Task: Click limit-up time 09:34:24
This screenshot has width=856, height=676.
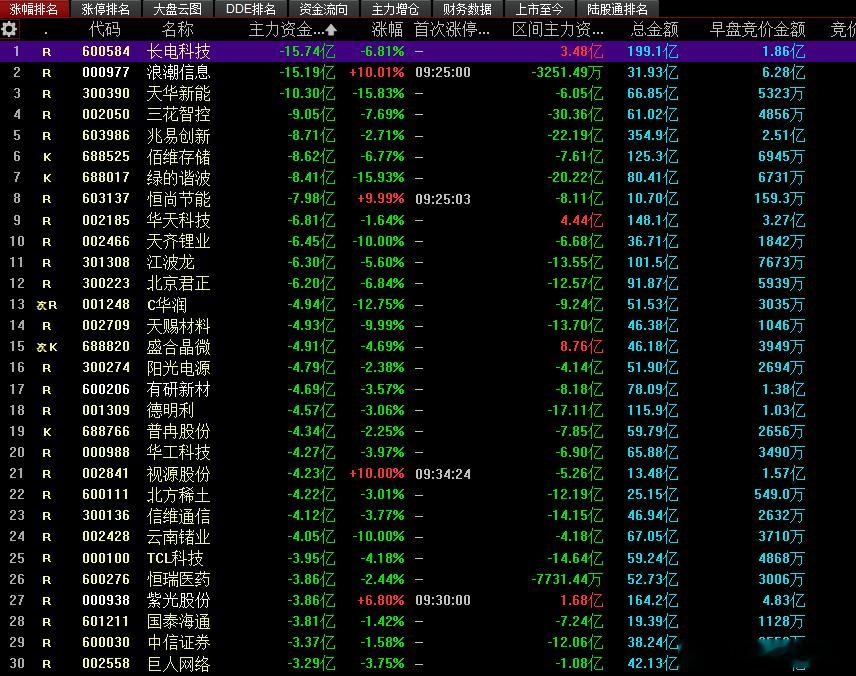Action: pos(443,474)
